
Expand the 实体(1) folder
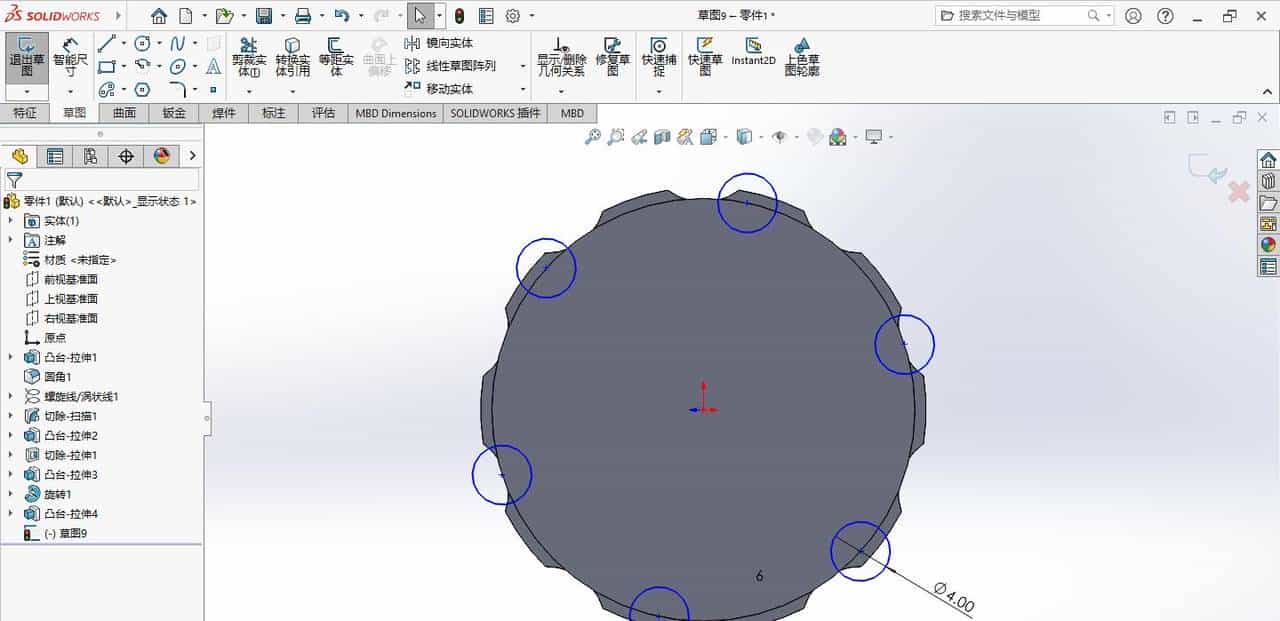[10, 221]
